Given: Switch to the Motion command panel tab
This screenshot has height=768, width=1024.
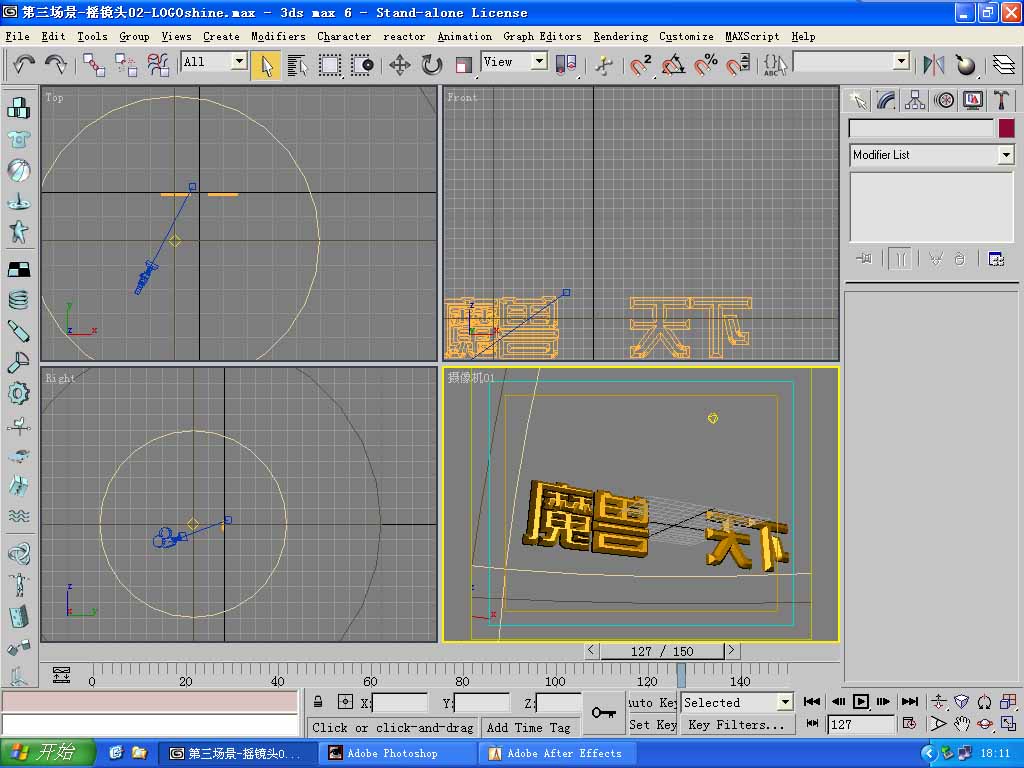Looking at the screenshot, I should [944, 101].
